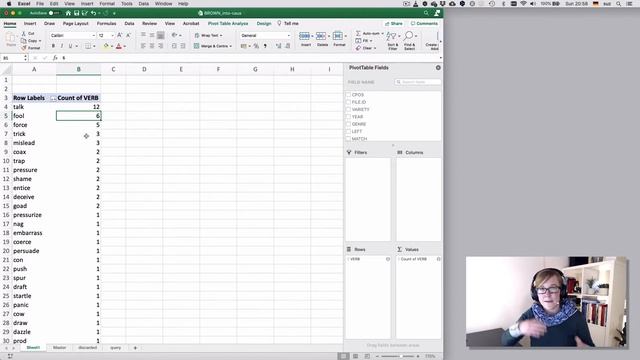Image resolution: width=640 pixels, height=360 pixels.
Task: Click the Share button
Action: pos(393,24)
